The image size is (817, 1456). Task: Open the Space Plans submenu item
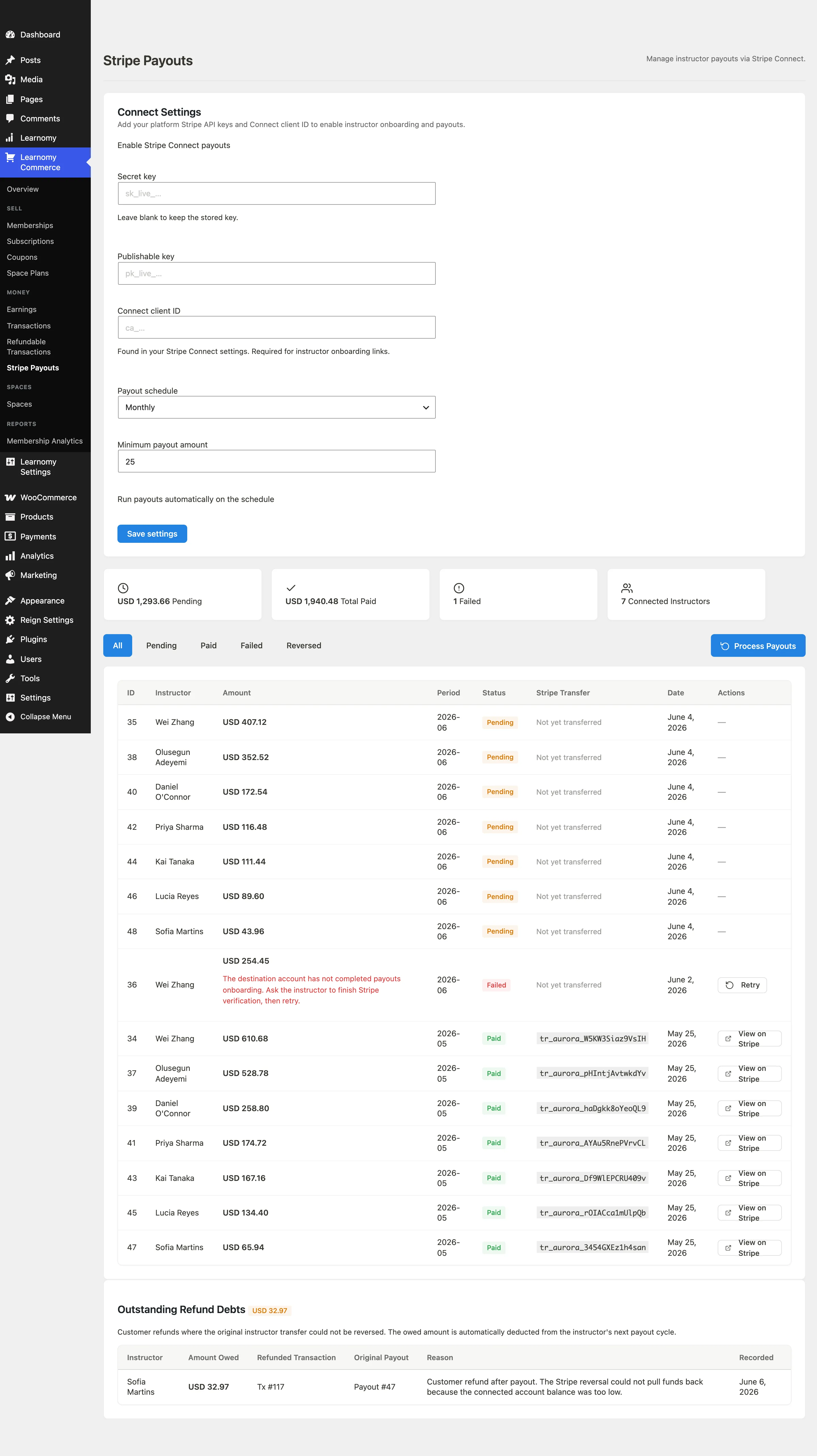(28, 273)
